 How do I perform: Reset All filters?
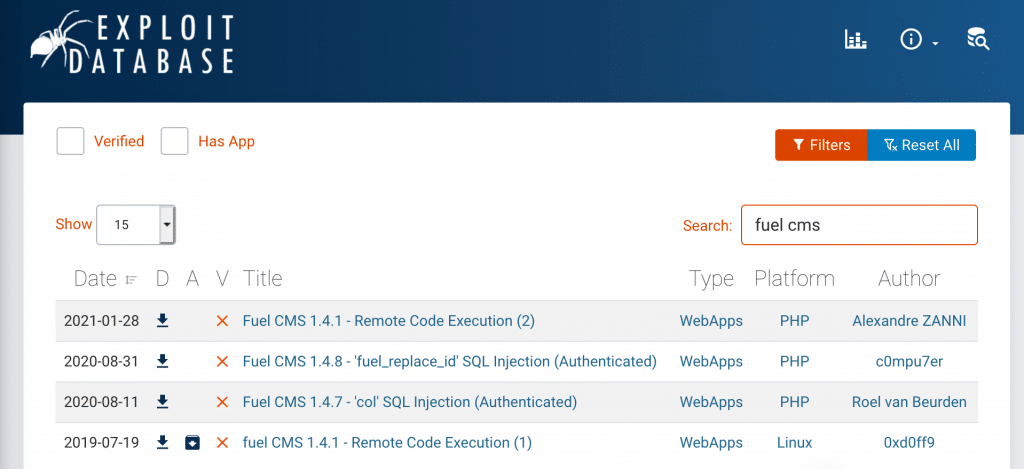coord(921,145)
